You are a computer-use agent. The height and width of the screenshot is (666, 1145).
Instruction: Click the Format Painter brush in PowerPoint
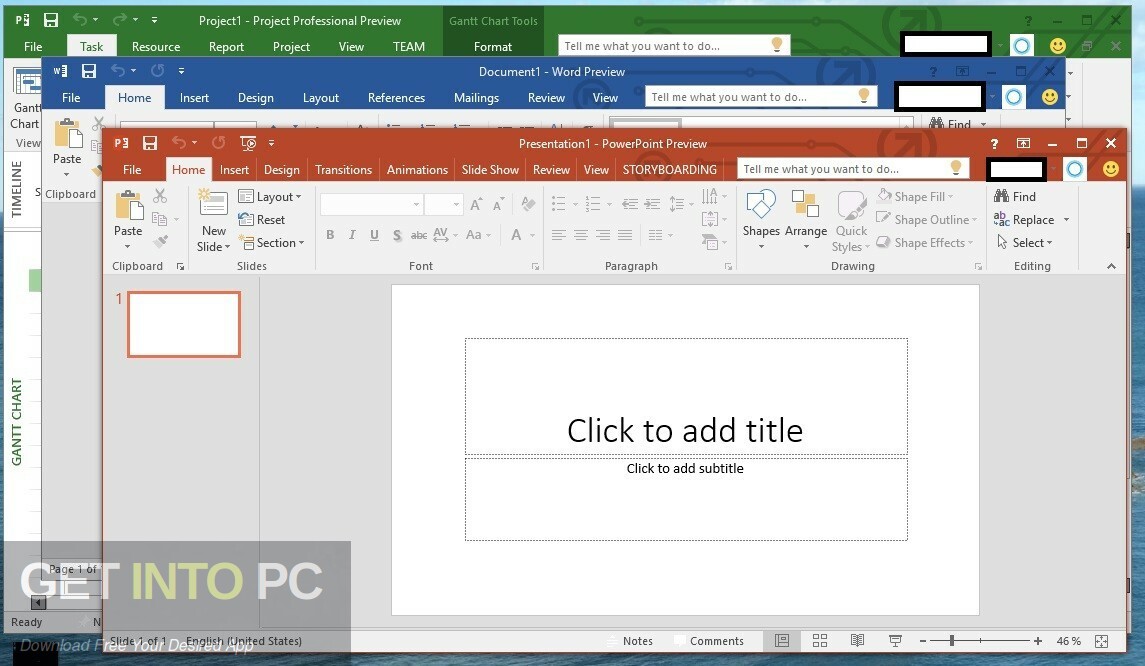(160, 241)
